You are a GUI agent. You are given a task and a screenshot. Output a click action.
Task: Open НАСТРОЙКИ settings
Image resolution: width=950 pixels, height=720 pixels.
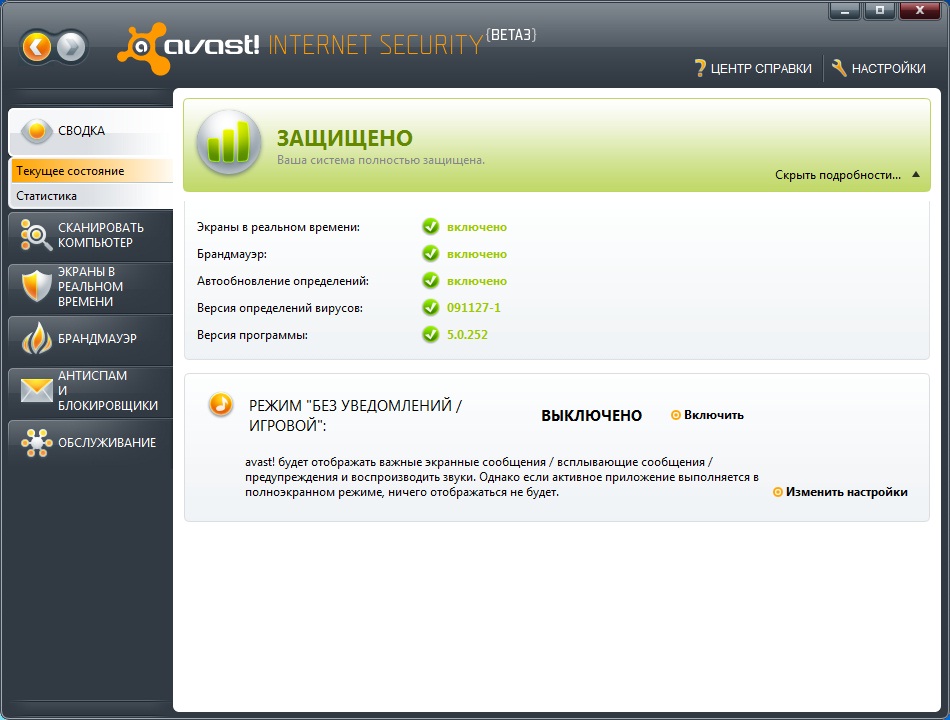coord(879,68)
